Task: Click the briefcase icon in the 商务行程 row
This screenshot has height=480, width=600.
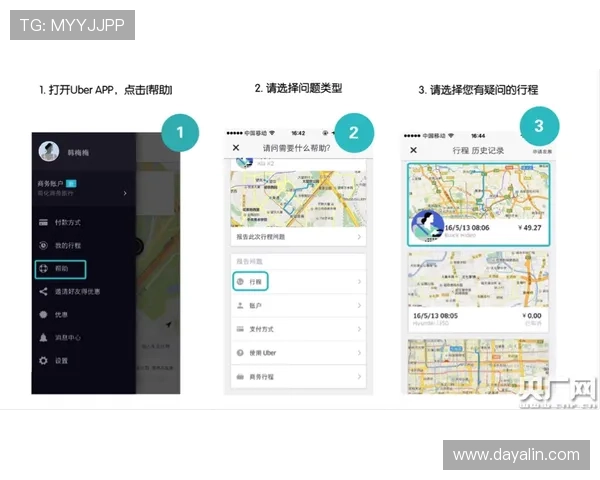Action: click(x=240, y=377)
